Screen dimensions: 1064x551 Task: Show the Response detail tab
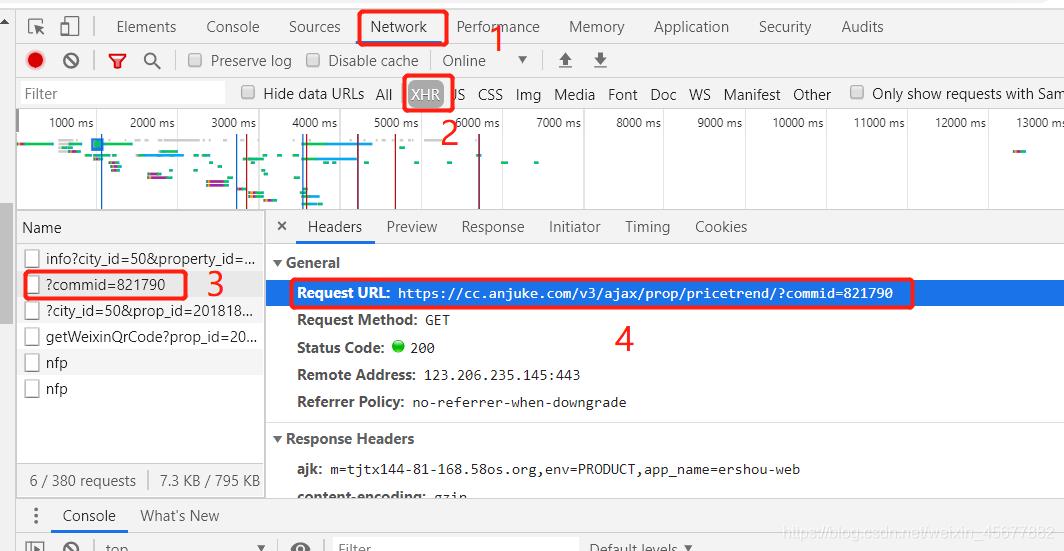[x=493, y=227]
